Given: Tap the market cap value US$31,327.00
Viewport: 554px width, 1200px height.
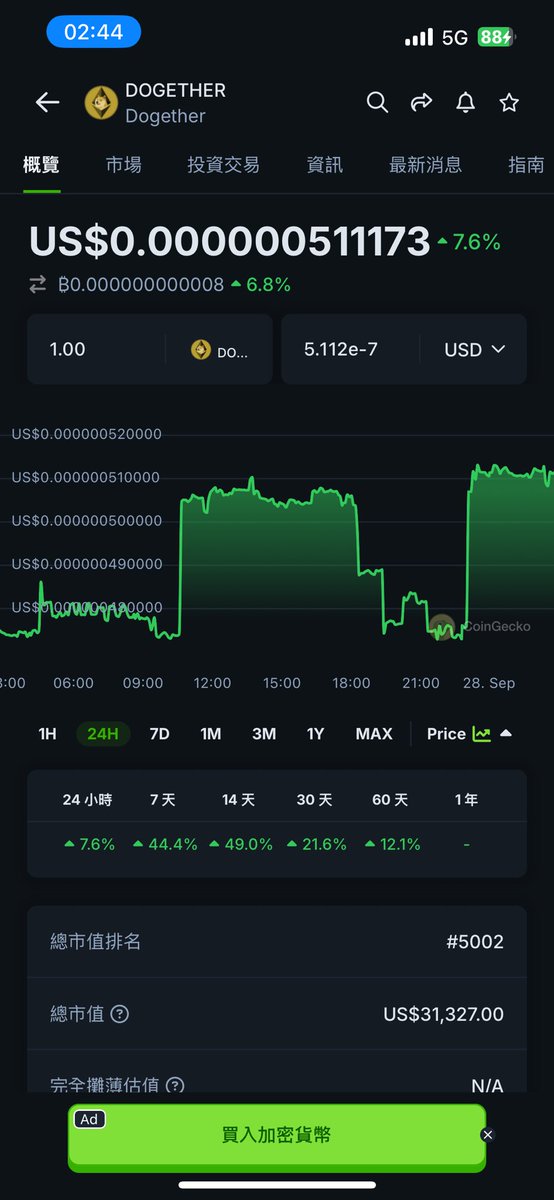Looking at the screenshot, I should tap(444, 1014).
